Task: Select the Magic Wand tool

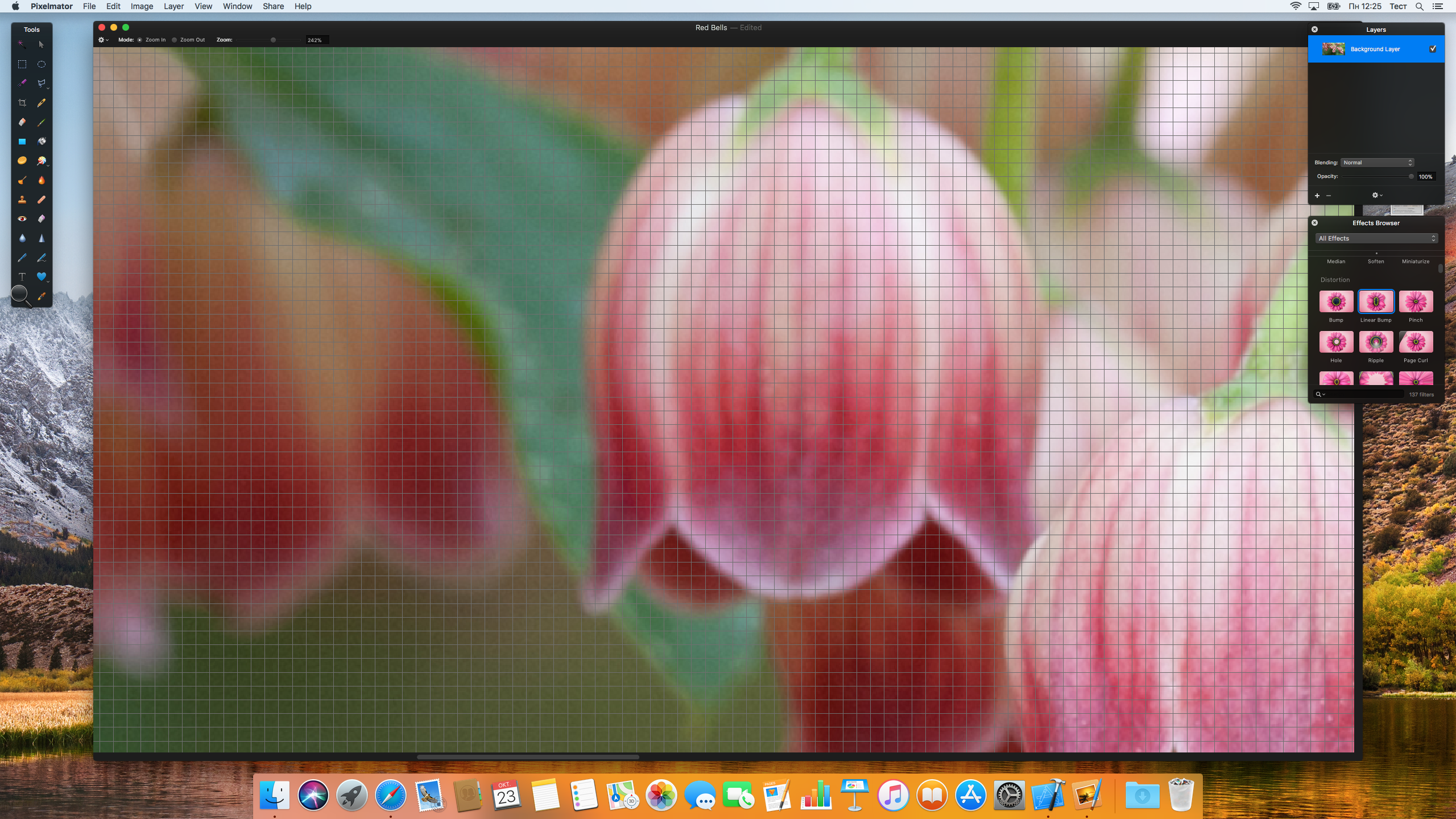Action: [22, 44]
